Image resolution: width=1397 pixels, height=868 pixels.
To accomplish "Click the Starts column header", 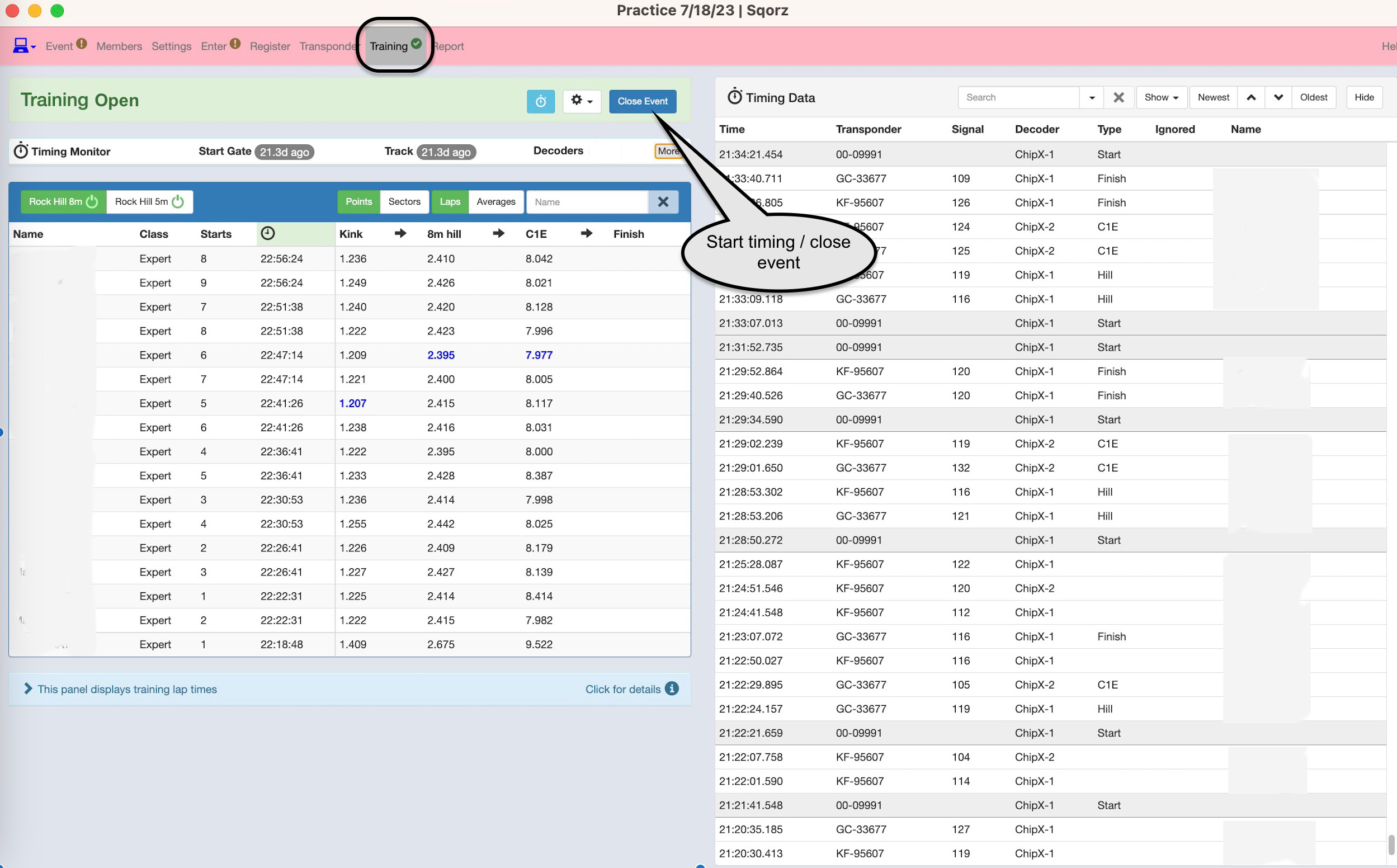I will click(216, 234).
